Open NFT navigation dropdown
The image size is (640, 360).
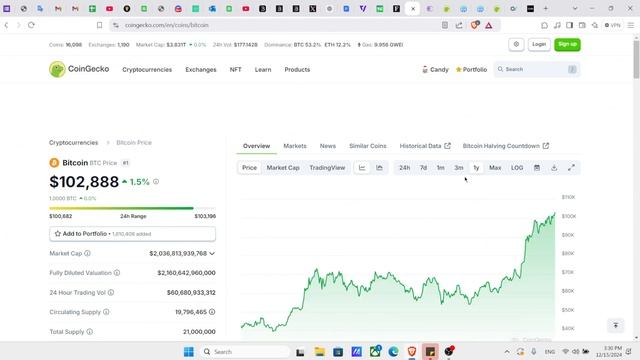pyautogui.click(x=236, y=70)
